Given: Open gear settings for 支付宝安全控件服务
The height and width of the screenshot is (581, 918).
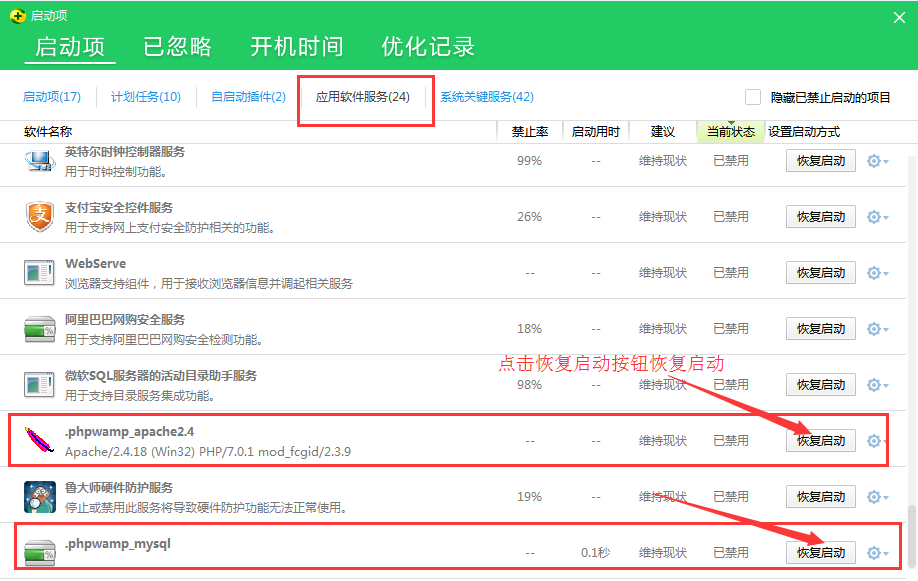Looking at the screenshot, I should [x=877, y=217].
